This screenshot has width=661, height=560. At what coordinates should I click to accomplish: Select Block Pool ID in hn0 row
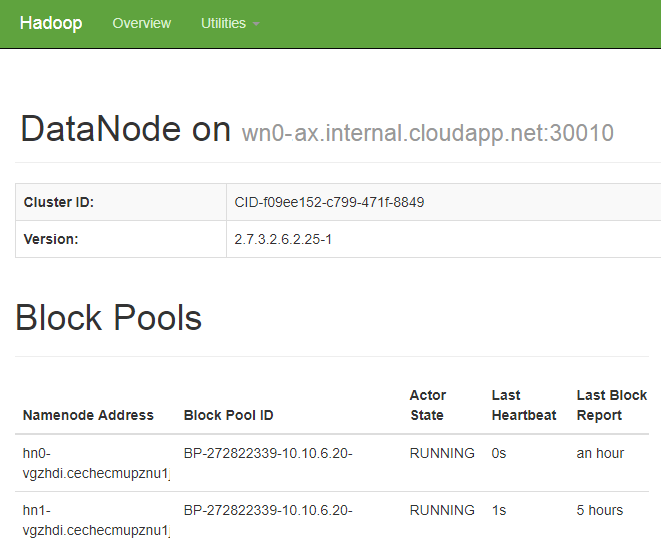pyautogui.click(x=268, y=453)
